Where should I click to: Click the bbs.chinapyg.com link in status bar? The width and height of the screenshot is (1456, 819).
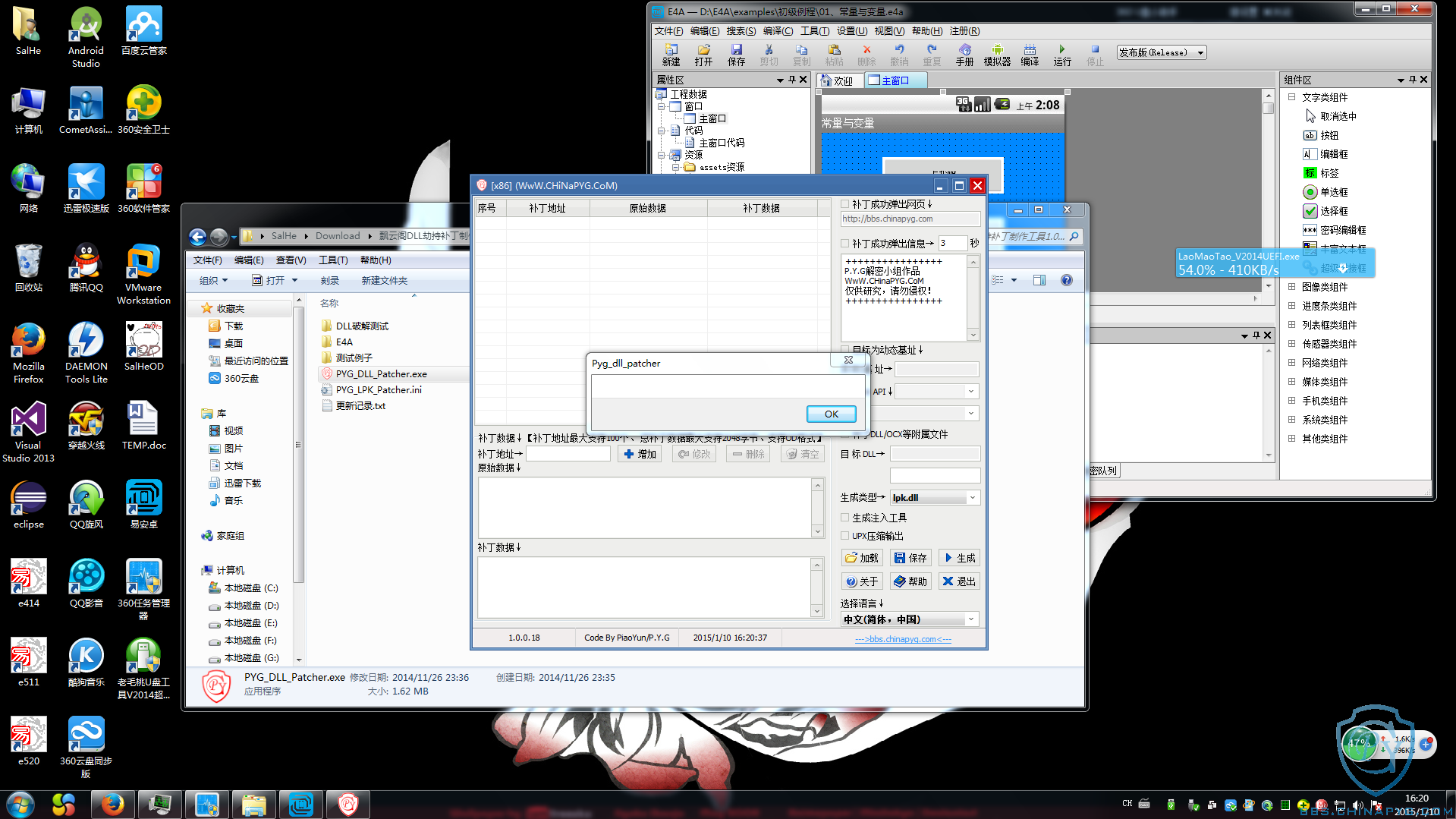point(903,639)
